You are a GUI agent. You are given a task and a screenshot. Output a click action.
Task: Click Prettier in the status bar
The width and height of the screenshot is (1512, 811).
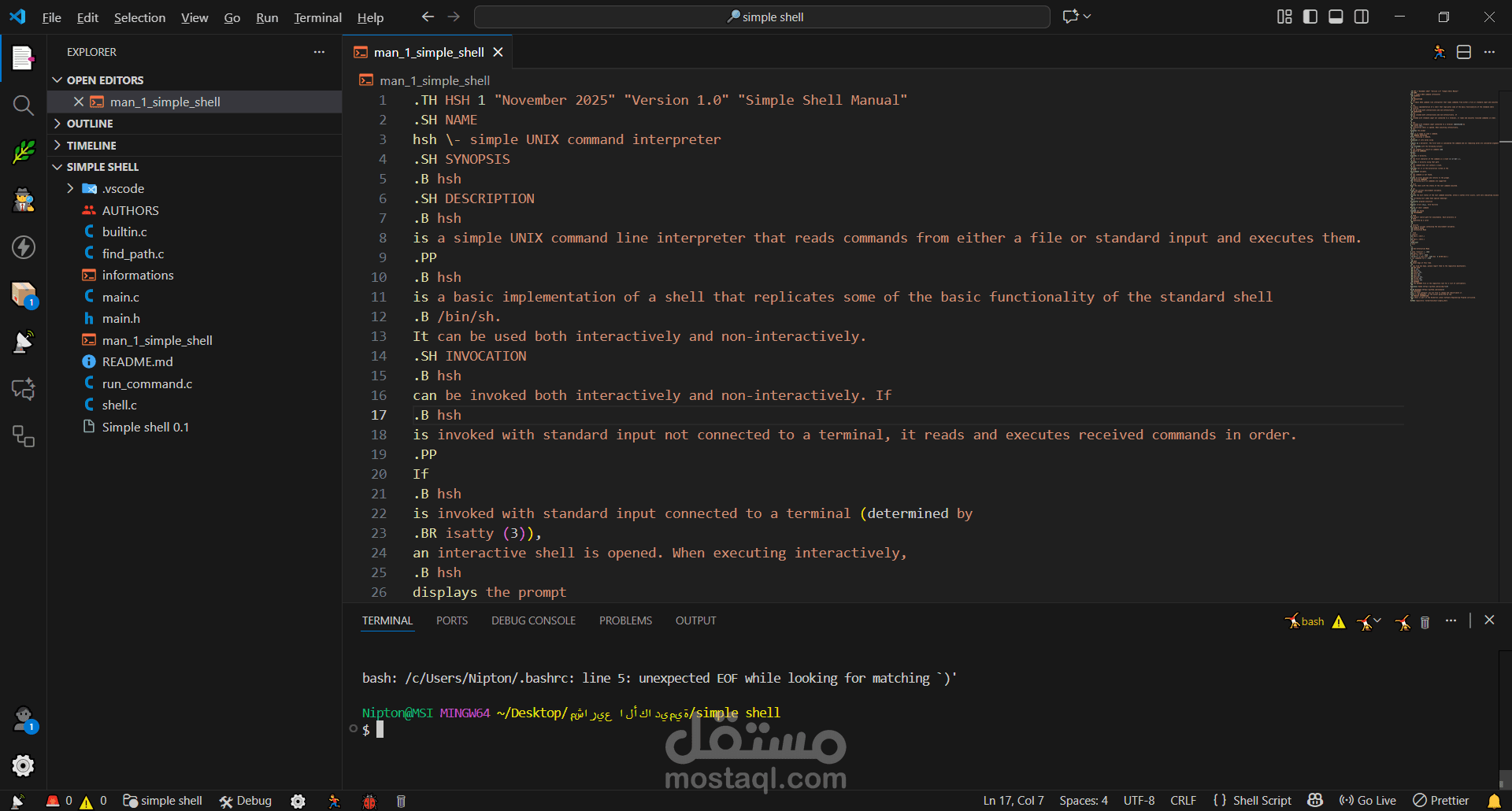tap(1441, 801)
